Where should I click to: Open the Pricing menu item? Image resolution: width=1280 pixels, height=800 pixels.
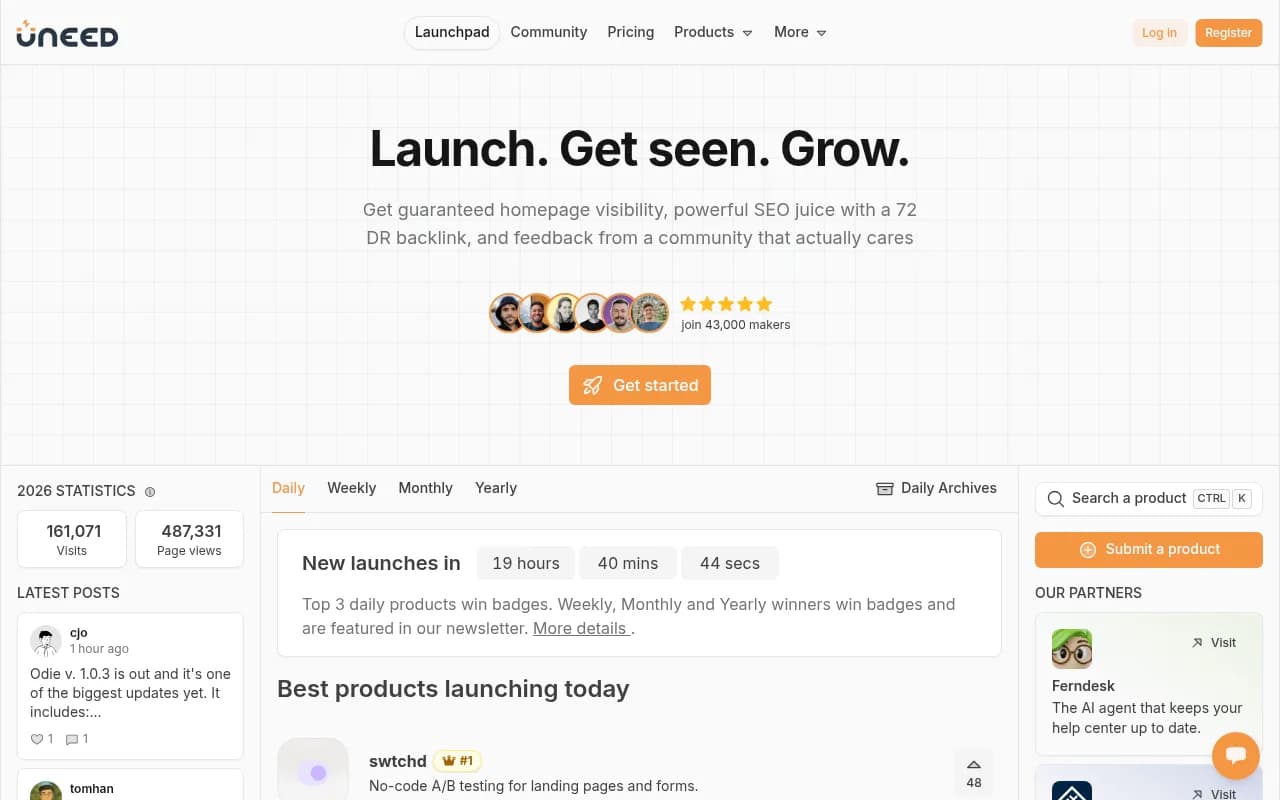click(x=630, y=32)
